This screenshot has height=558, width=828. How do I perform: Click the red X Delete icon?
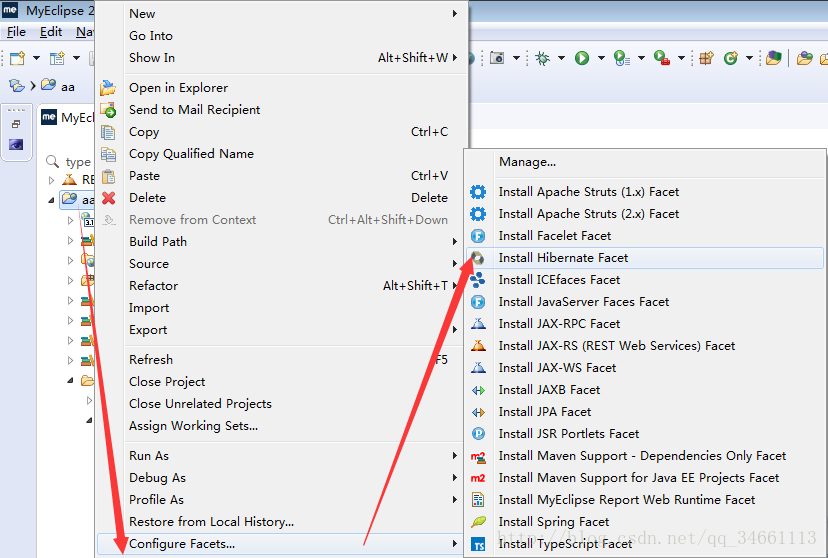109,198
